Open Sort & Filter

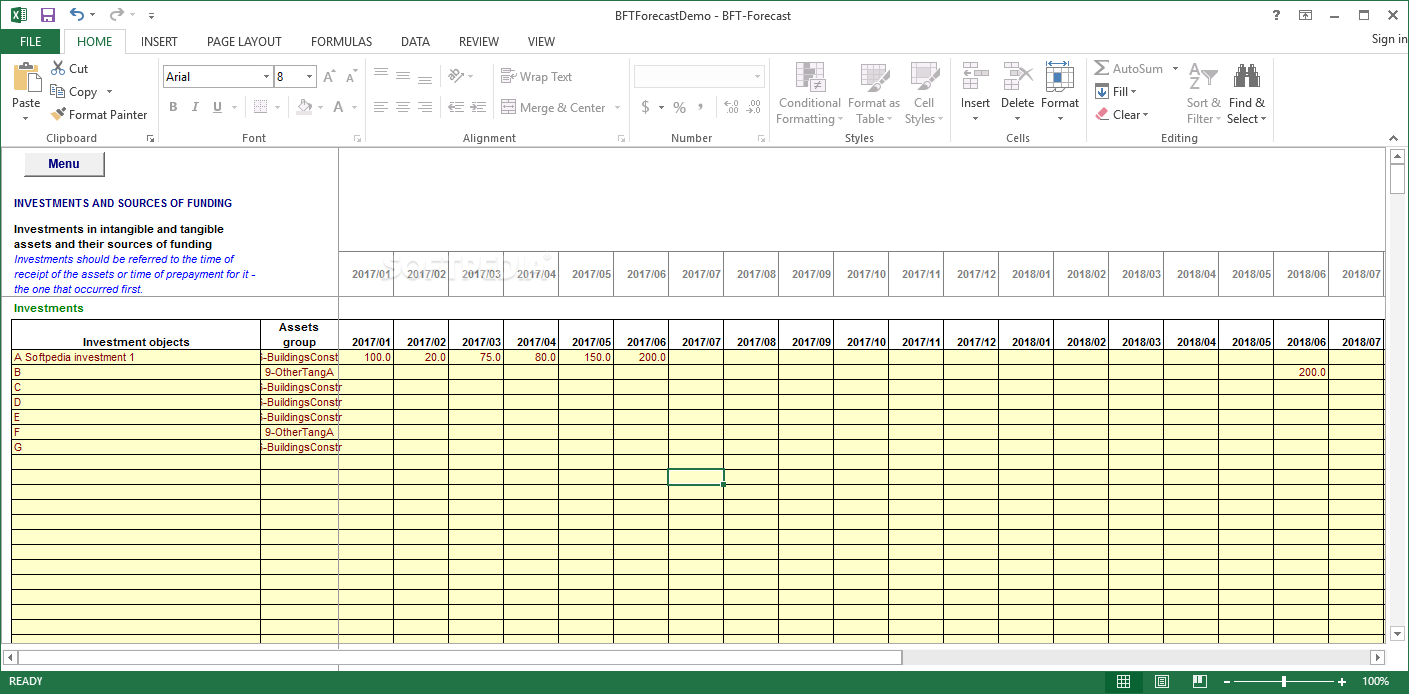coord(1203,93)
